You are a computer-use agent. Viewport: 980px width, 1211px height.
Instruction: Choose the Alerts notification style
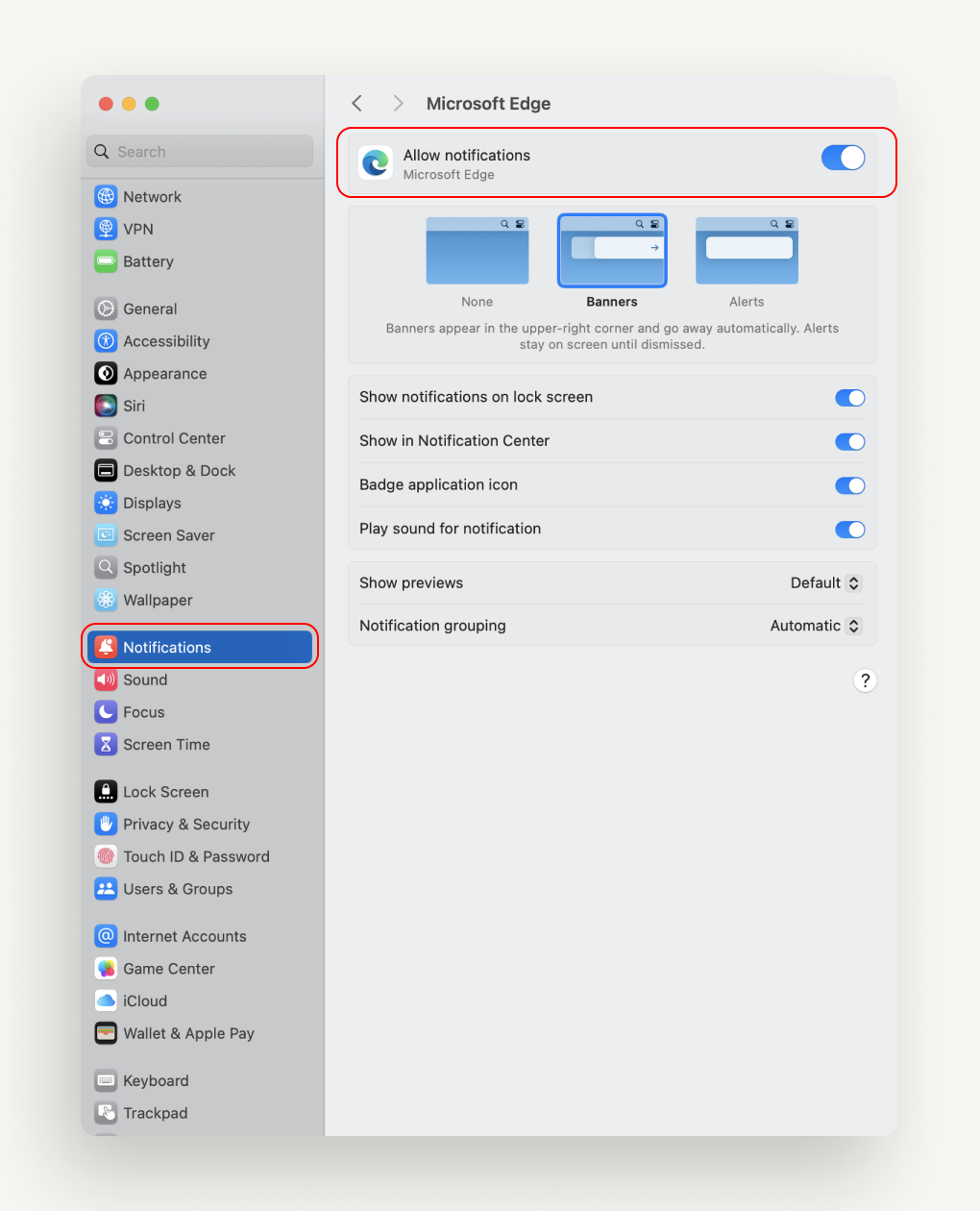pos(747,251)
